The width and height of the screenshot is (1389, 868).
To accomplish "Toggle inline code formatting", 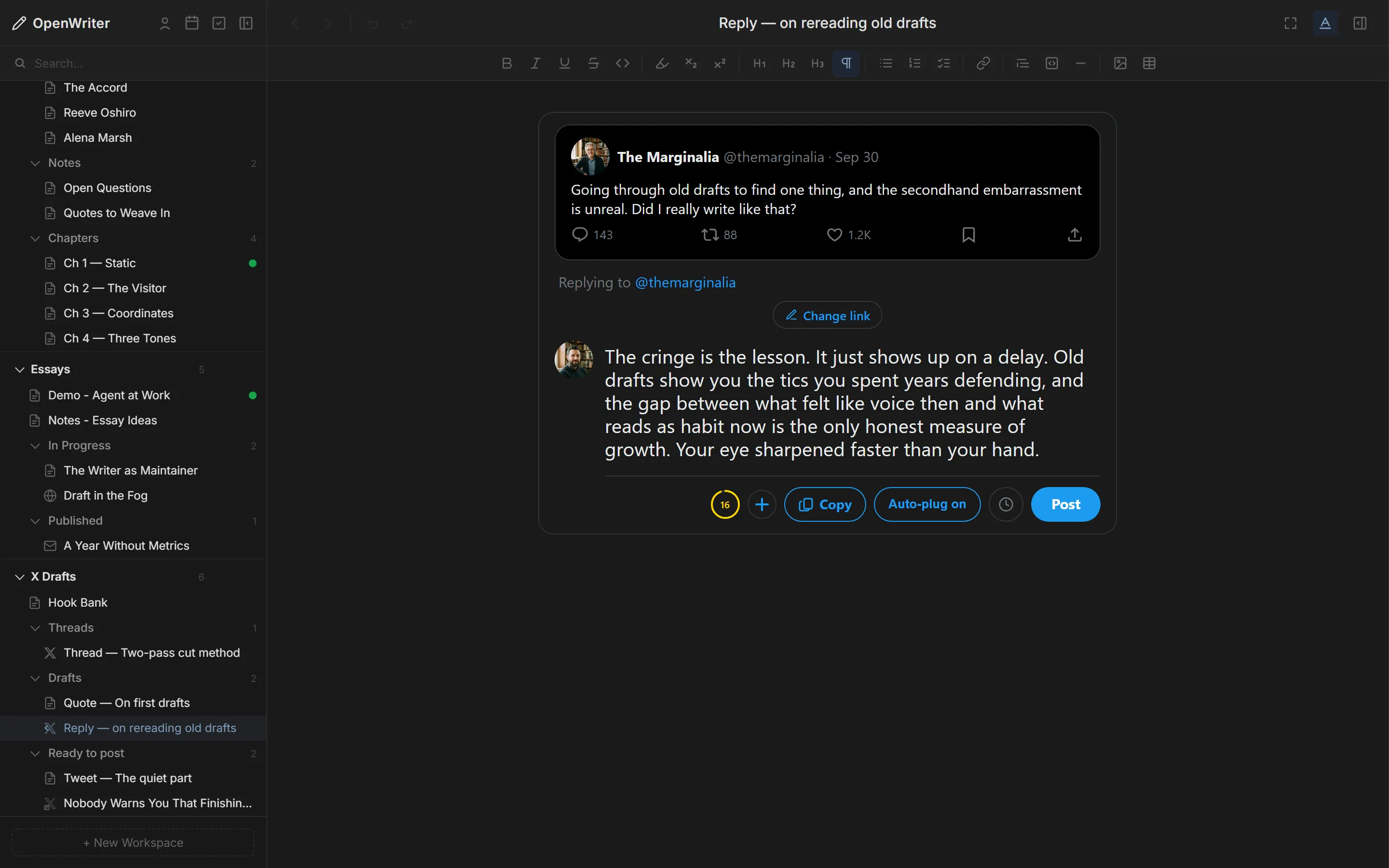I will 622,63.
